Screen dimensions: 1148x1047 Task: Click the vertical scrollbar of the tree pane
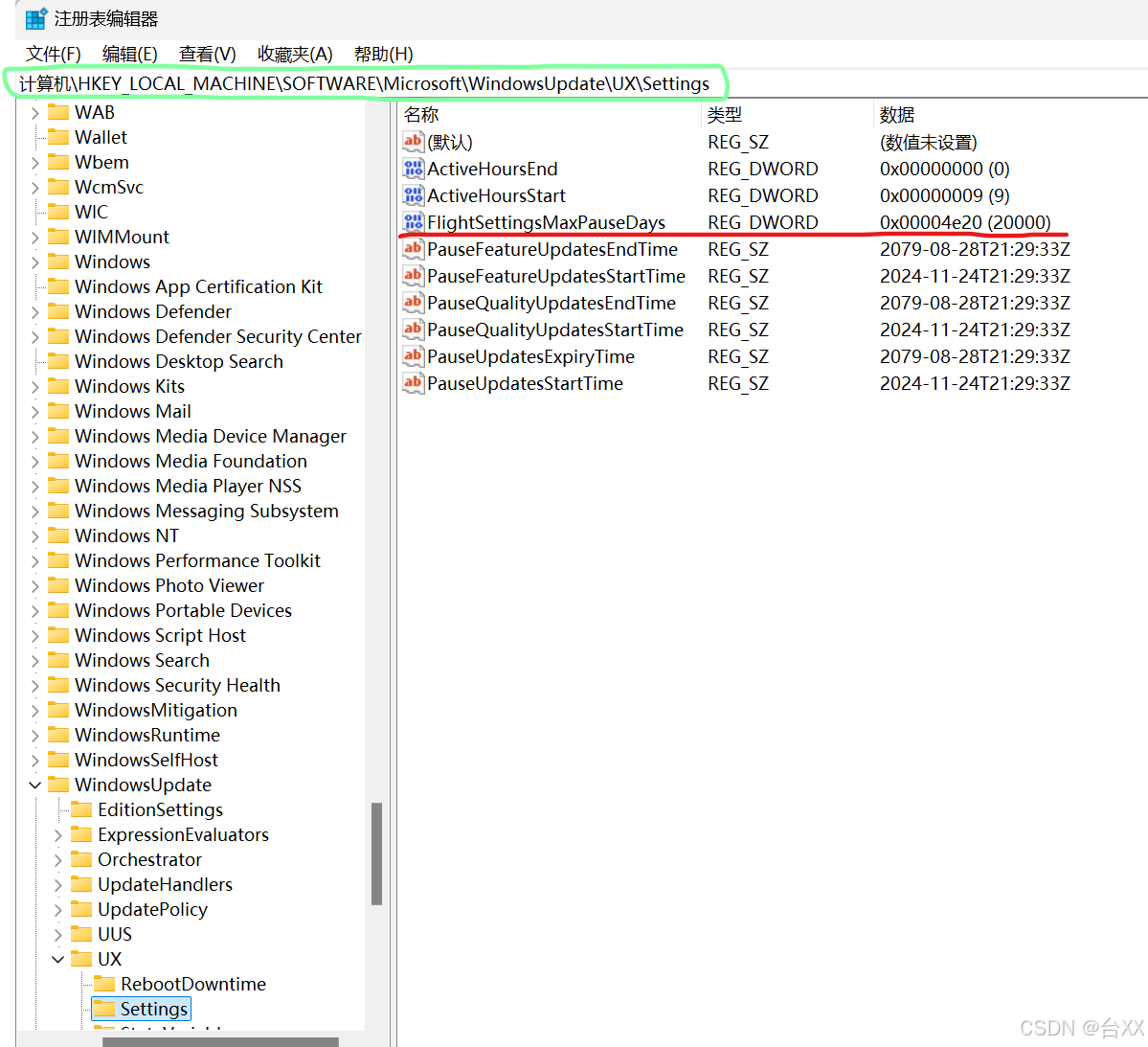coord(377,854)
